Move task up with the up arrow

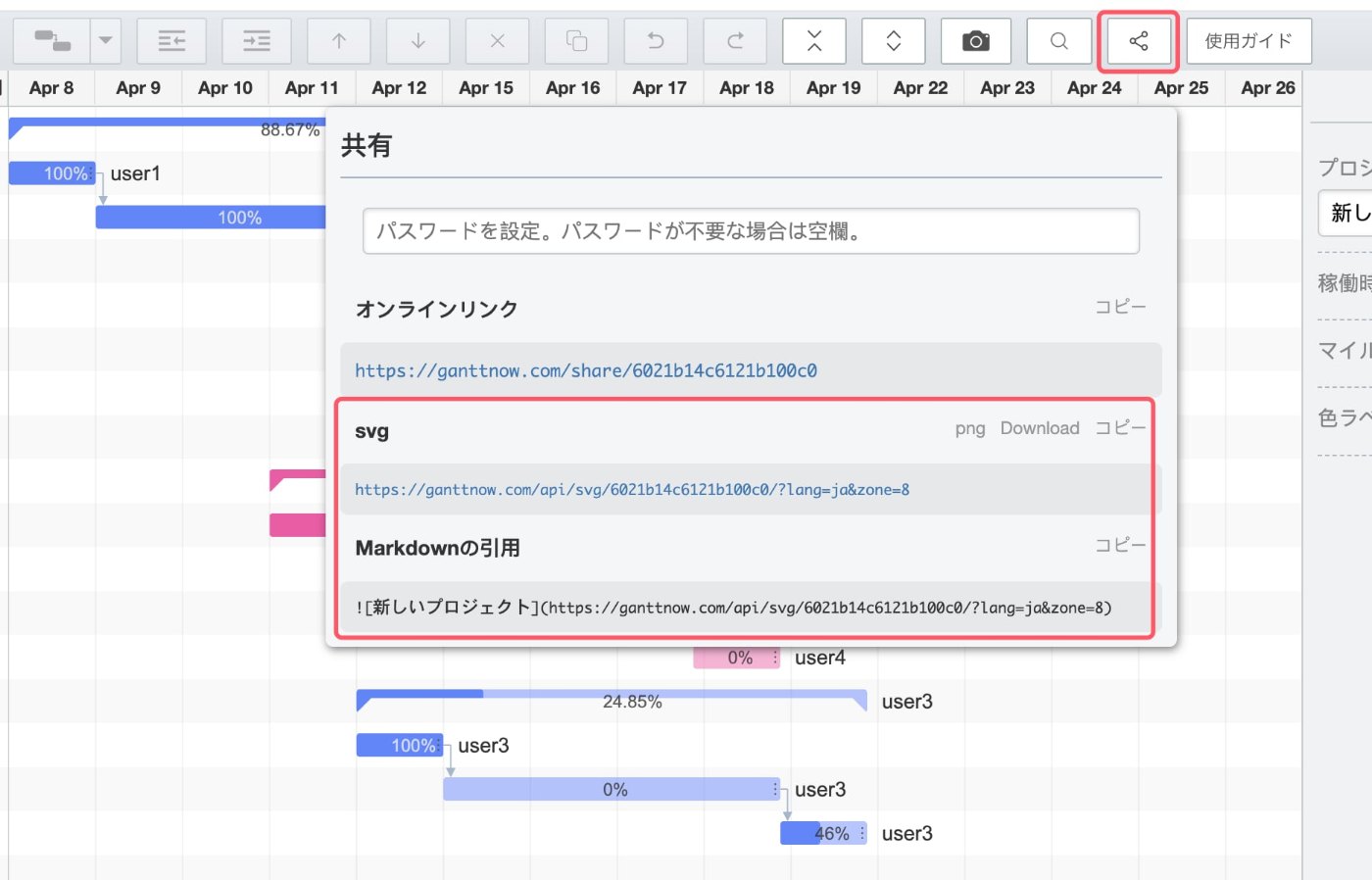pyautogui.click(x=339, y=41)
